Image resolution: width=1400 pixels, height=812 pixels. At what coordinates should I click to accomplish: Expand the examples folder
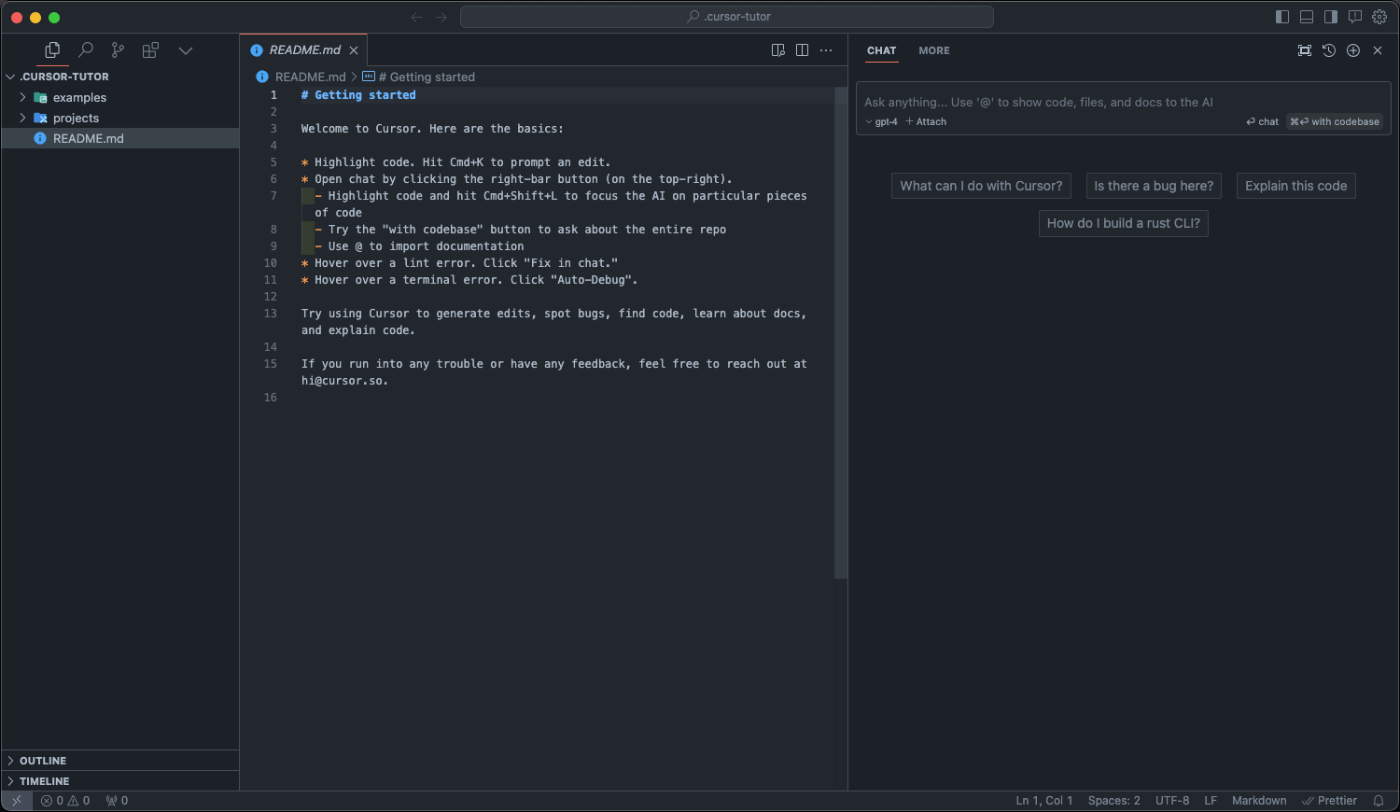[x=79, y=97]
